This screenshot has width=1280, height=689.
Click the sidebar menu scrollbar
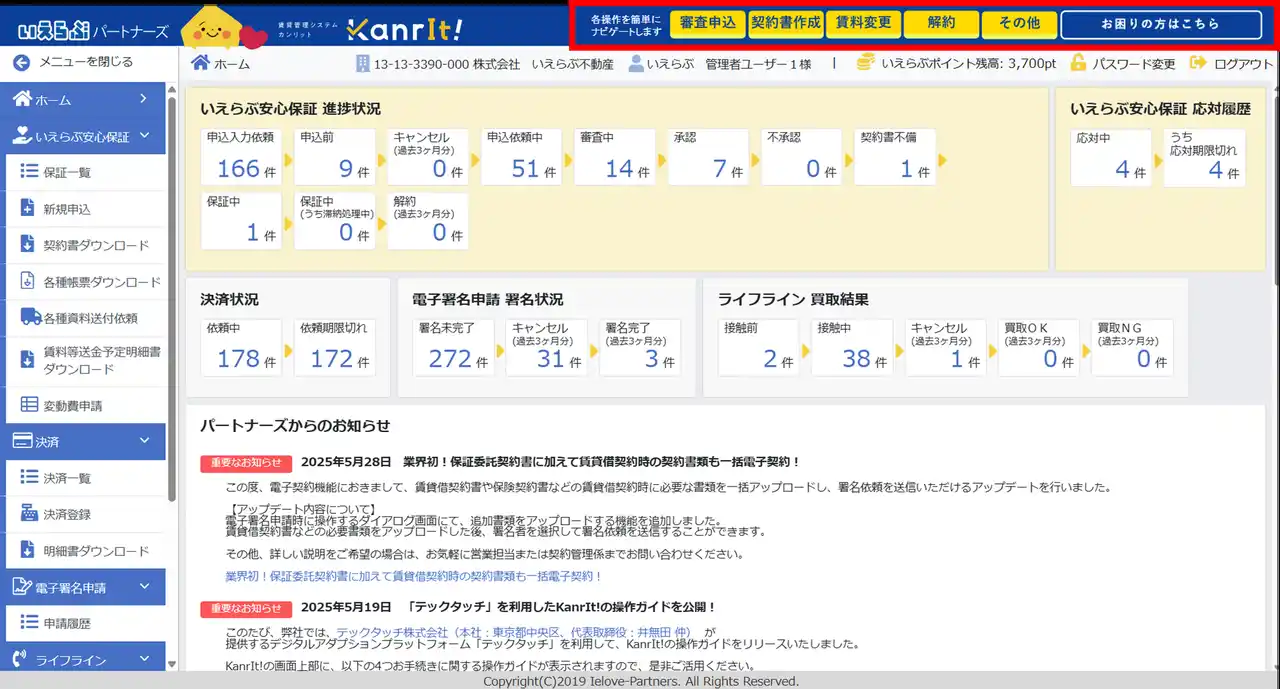[x=172, y=300]
